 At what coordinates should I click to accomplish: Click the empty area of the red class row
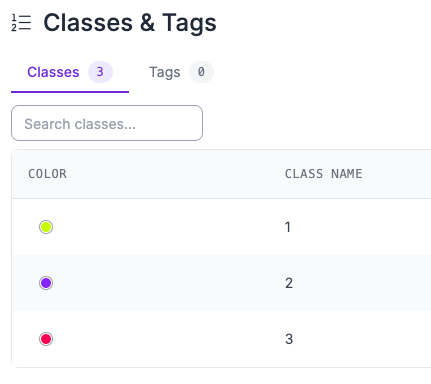point(167,339)
